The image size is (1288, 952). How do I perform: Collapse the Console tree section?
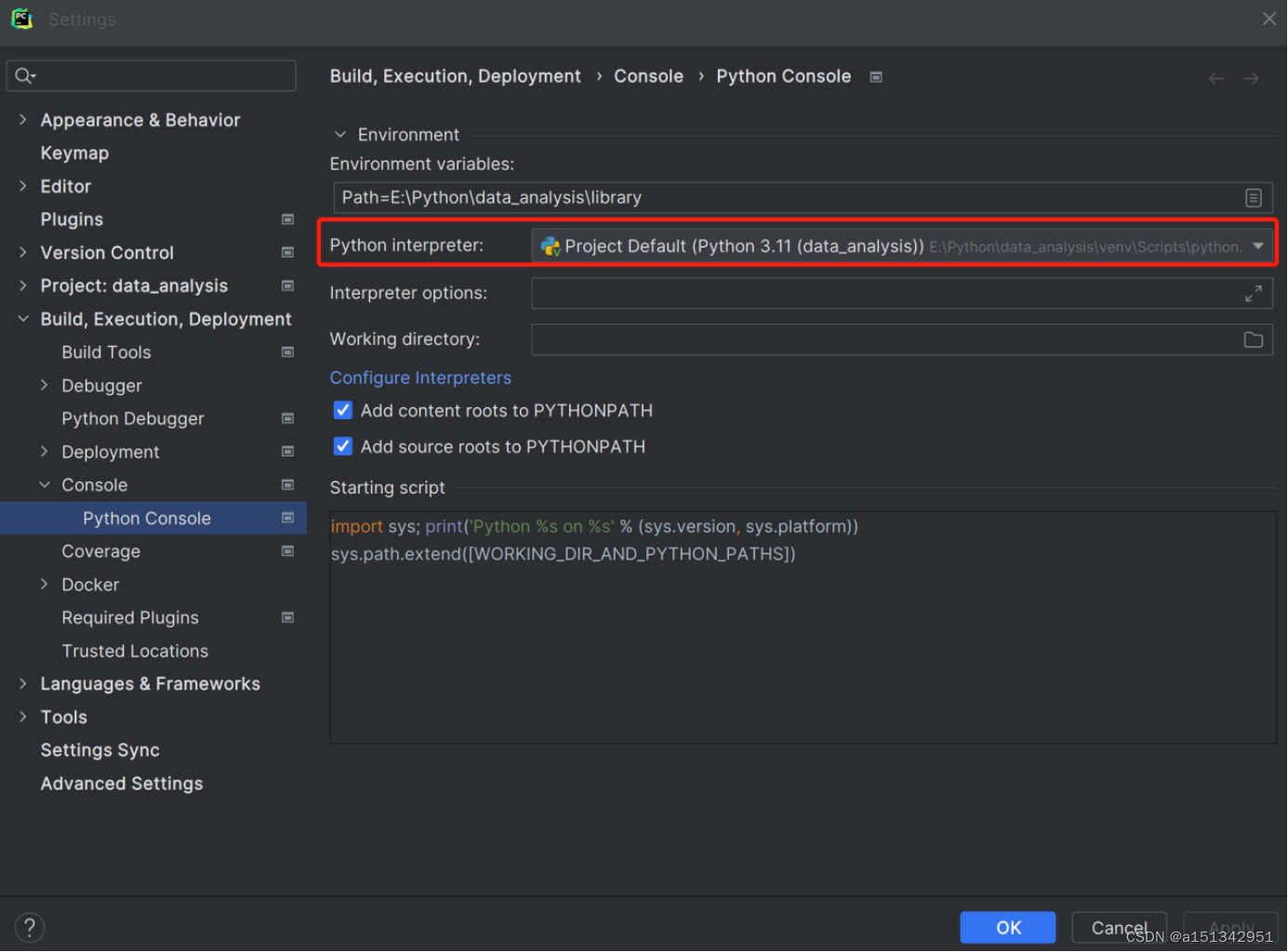(x=44, y=484)
